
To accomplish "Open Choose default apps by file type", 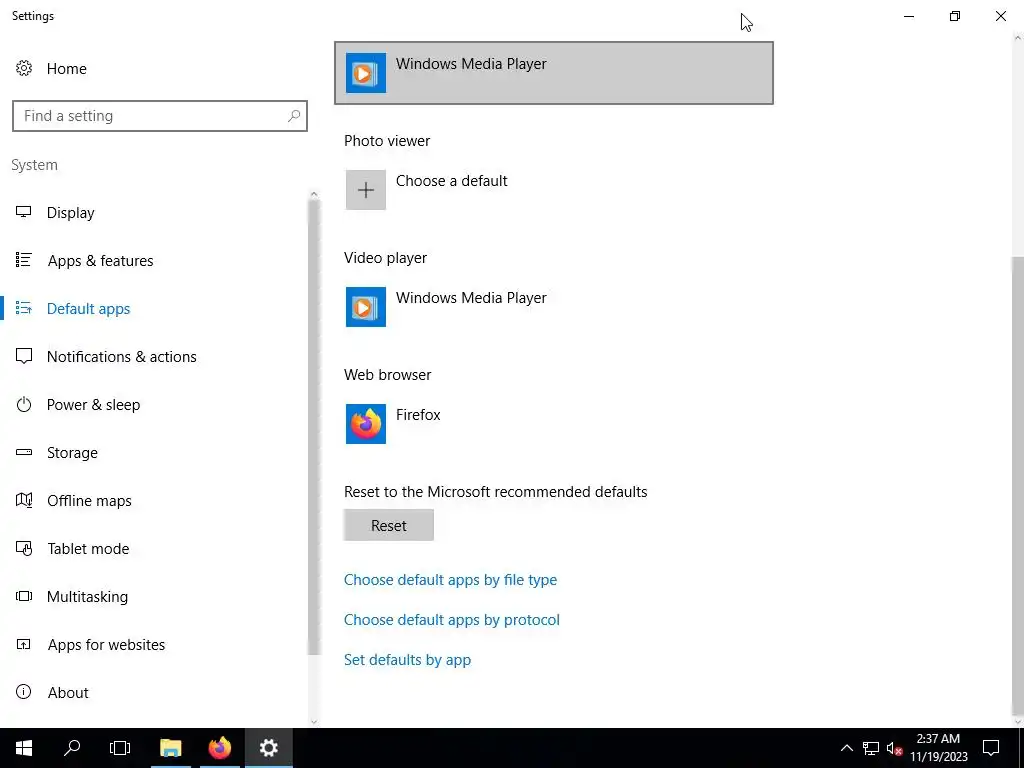I will coord(450,580).
